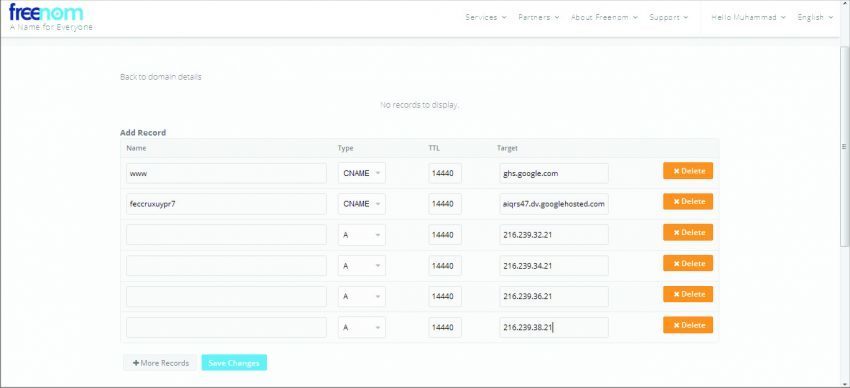Click the target field with 216.239.34.21
The width and height of the screenshot is (850, 388).
click(554, 266)
